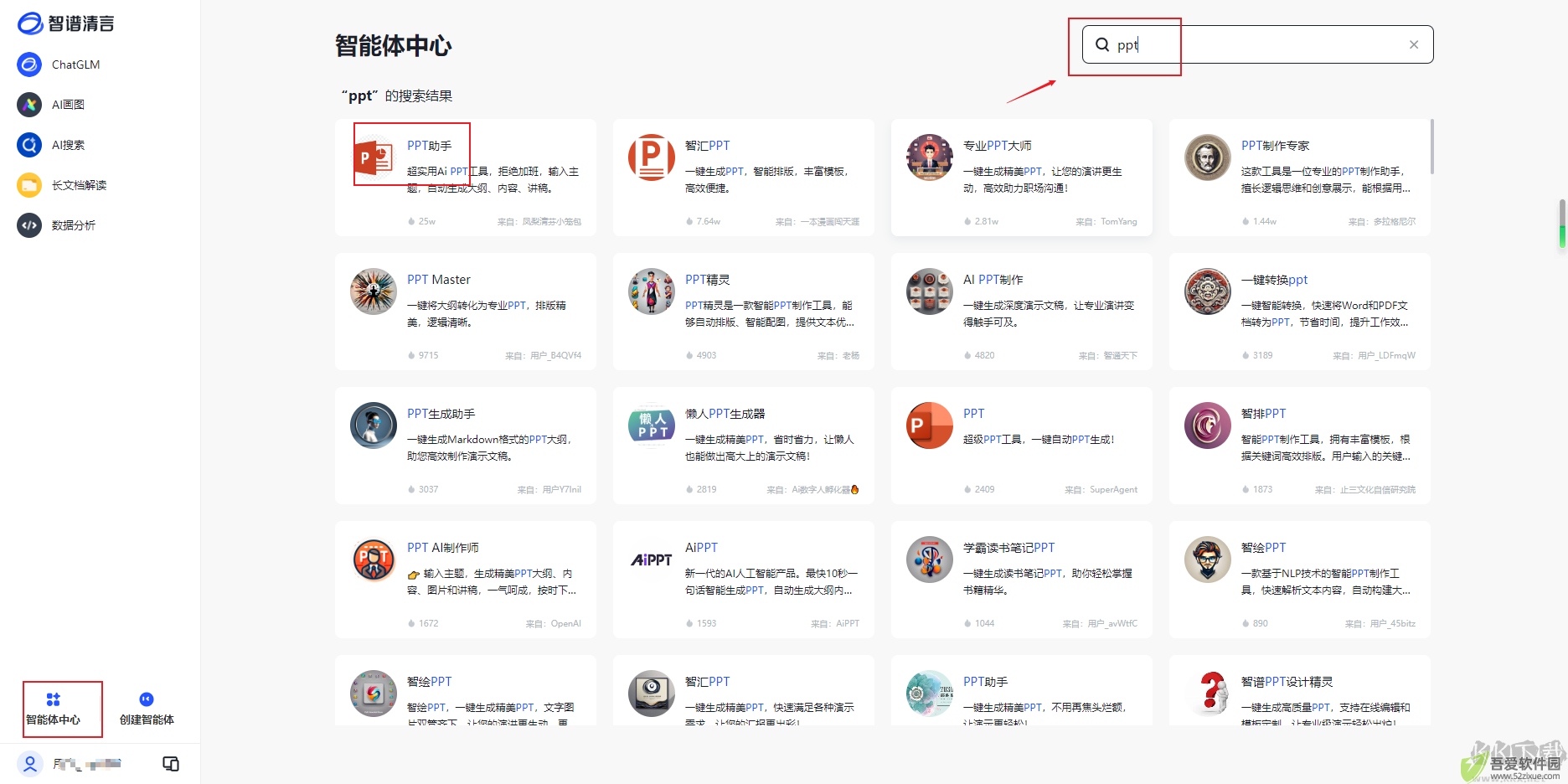Click the author name SuperAgent
The image size is (1568, 784).
1113,490
